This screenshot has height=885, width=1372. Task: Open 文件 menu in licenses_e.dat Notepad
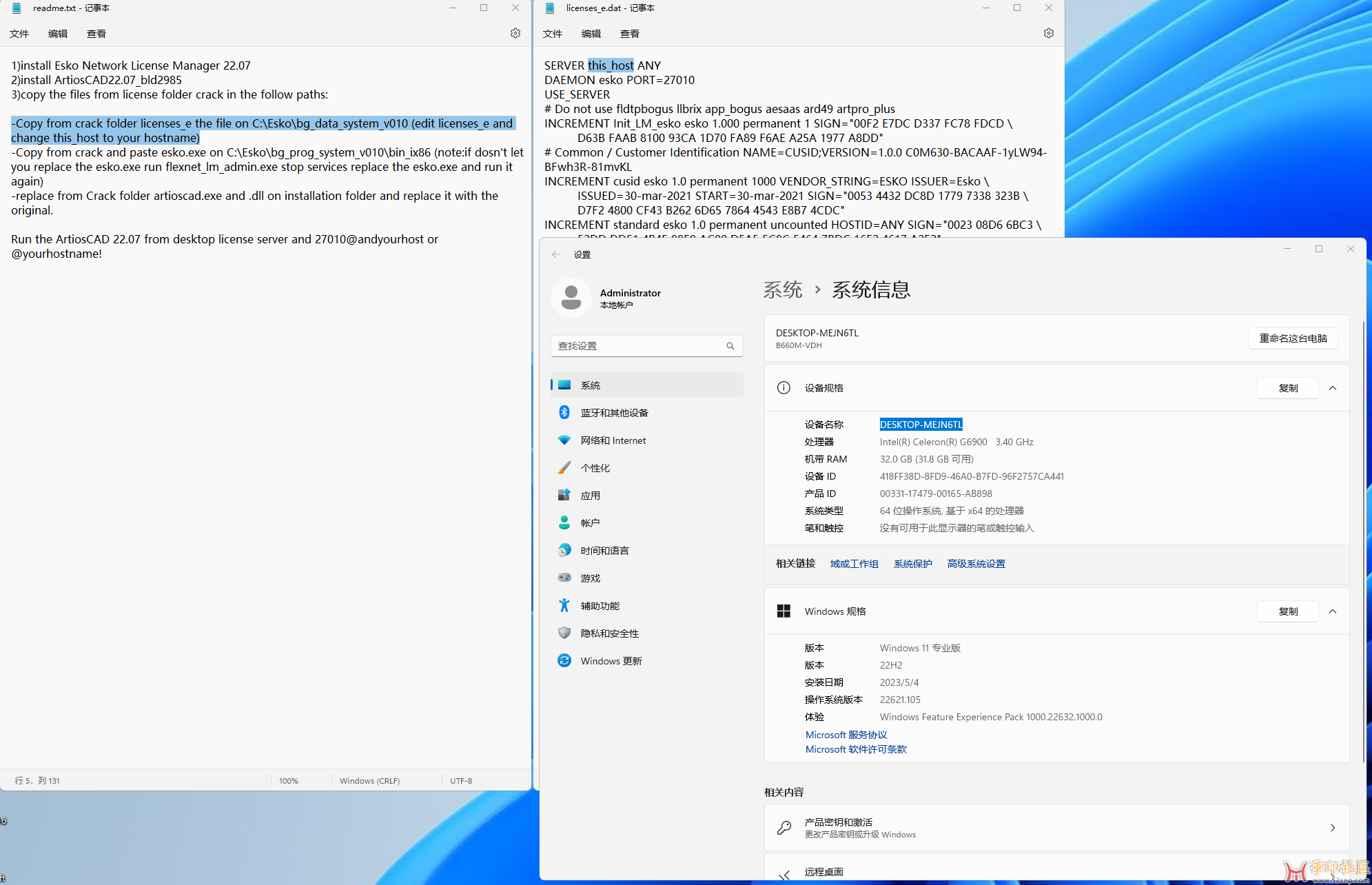[x=553, y=34]
